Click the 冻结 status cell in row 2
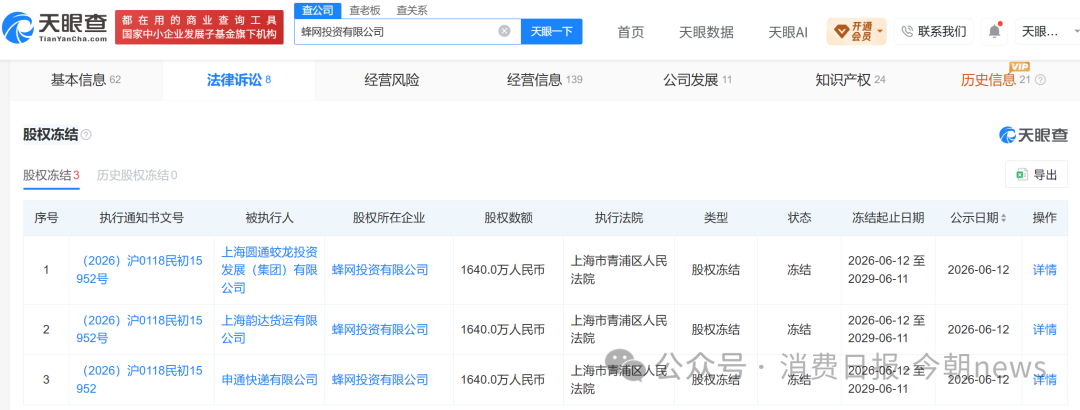This screenshot has height=410, width=1080. (799, 329)
